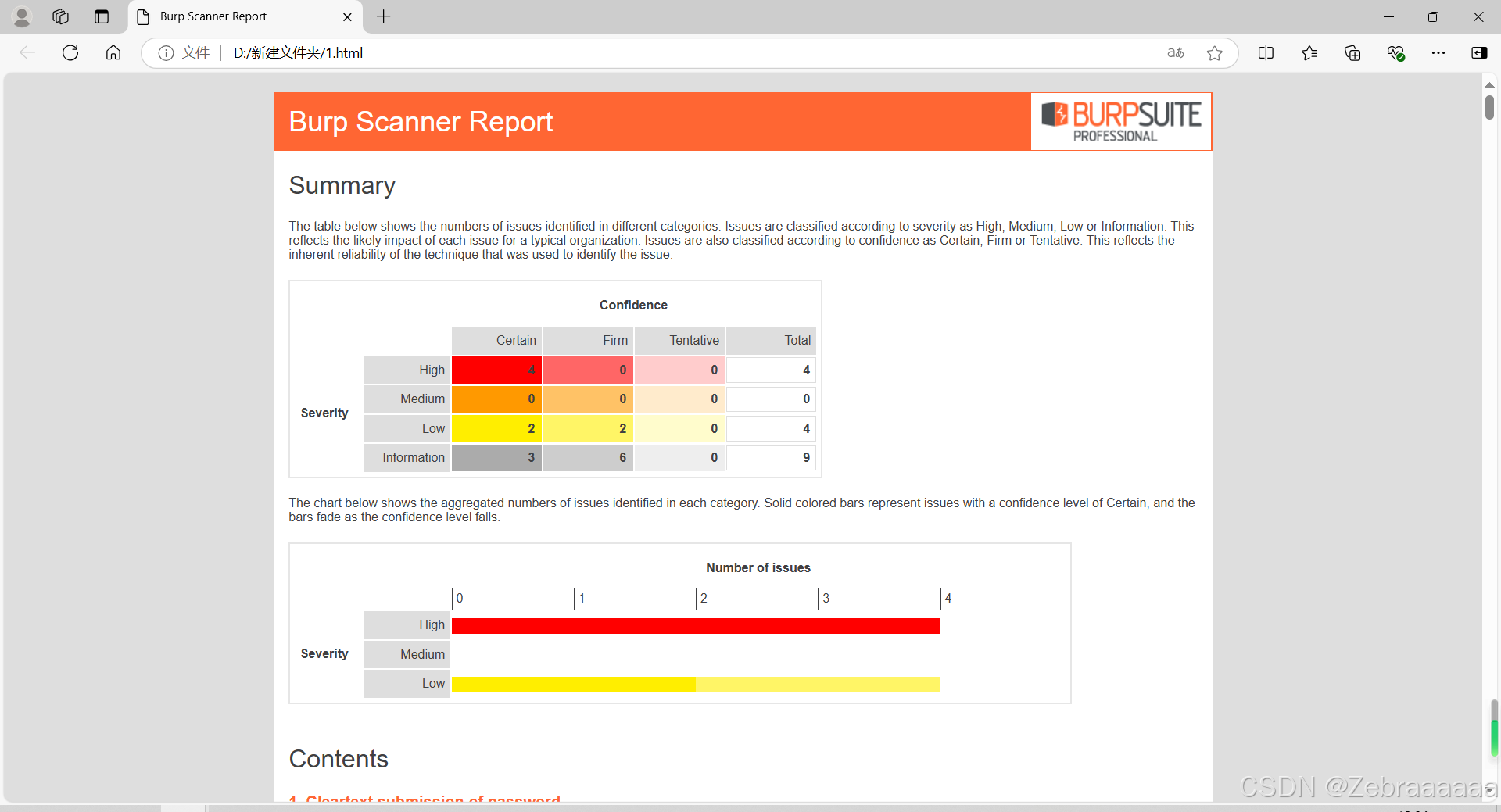
Task: Click the red High bar in chart
Action: (x=696, y=626)
